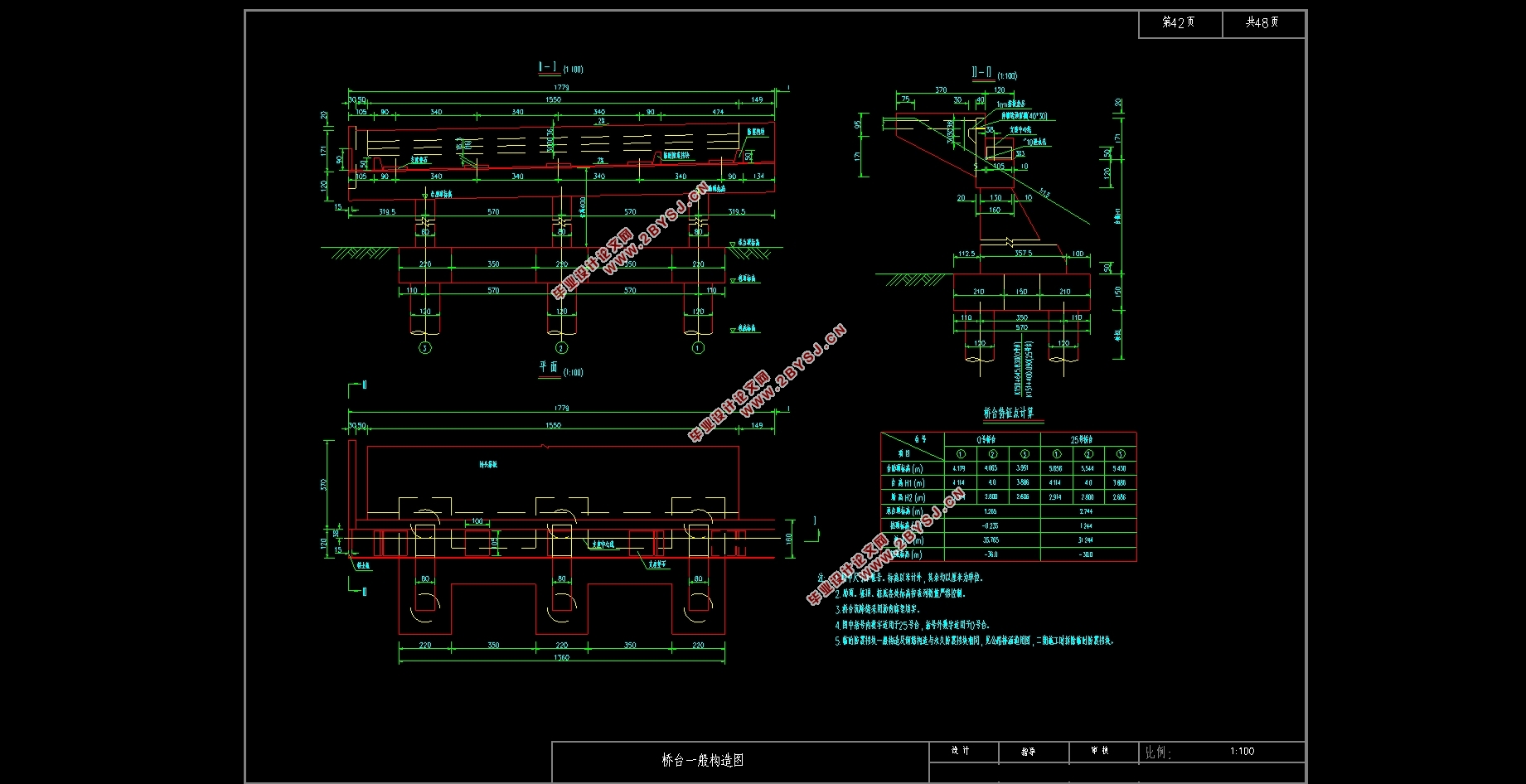The image size is (1526, 784).
Task: Click circled axis number 2 below I-I section
Action: (x=561, y=348)
